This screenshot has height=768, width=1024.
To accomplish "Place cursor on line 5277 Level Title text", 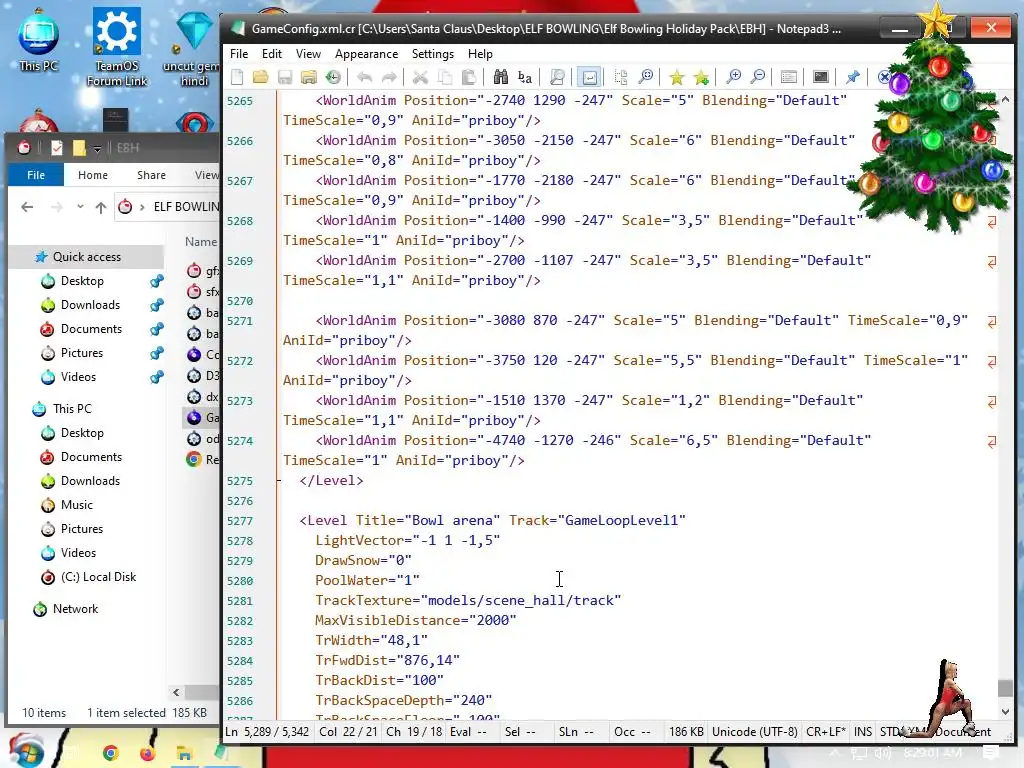I will pyautogui.click(x=492, y=520).
